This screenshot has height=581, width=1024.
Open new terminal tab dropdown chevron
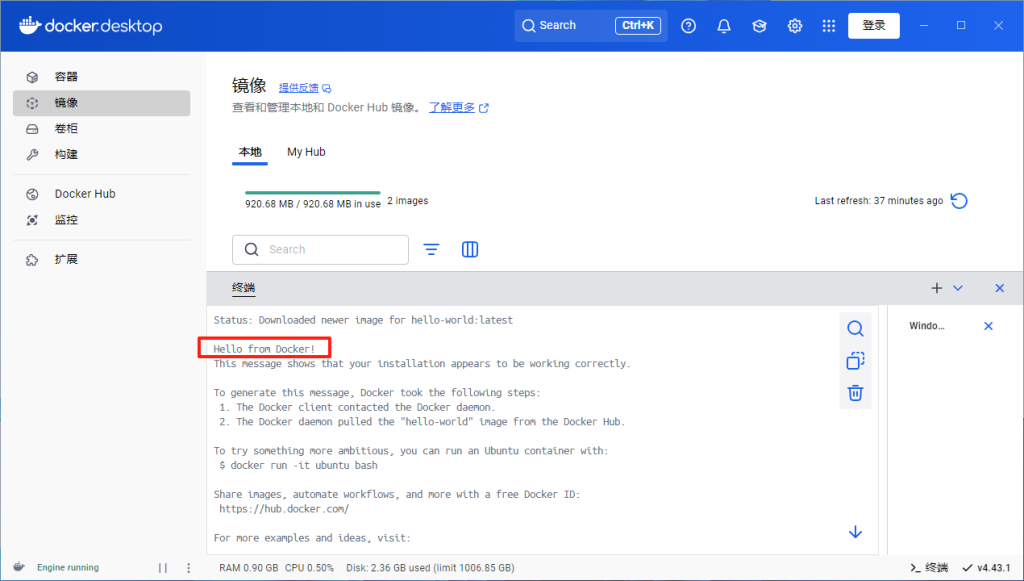(x=959, y=288)
